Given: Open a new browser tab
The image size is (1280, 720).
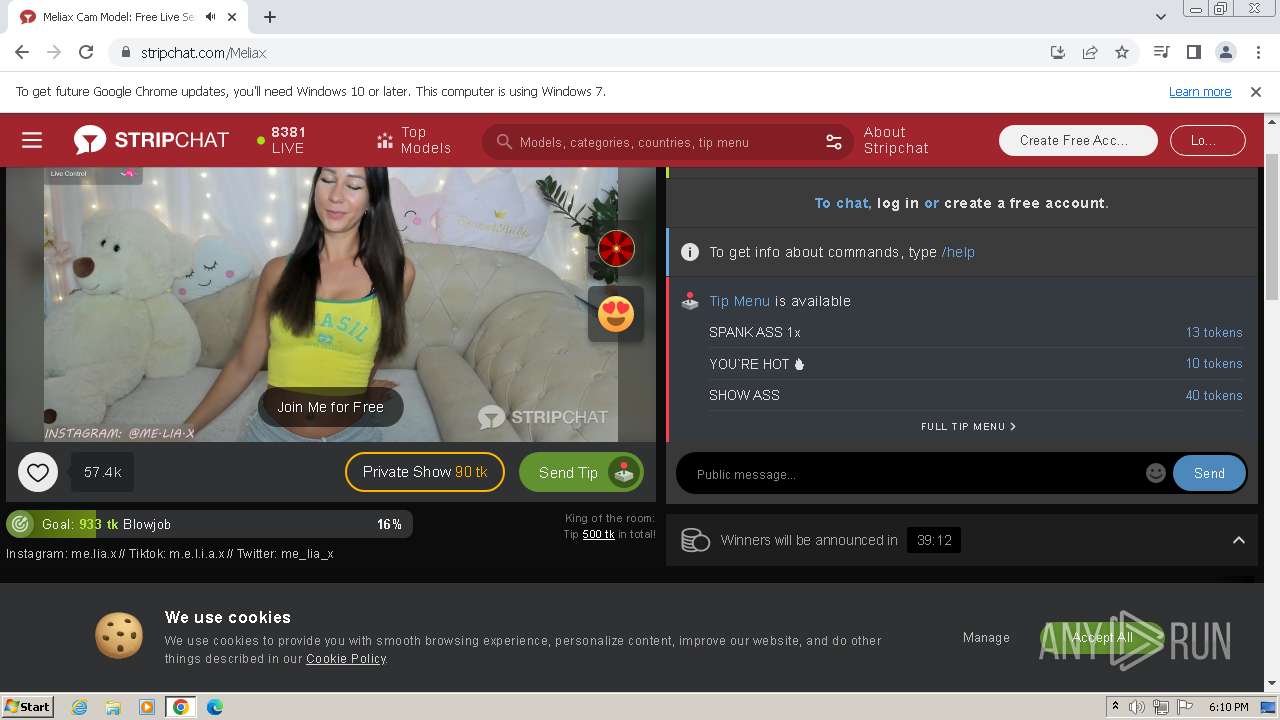Looking at the screenshot, I should [x=270, y=17].
